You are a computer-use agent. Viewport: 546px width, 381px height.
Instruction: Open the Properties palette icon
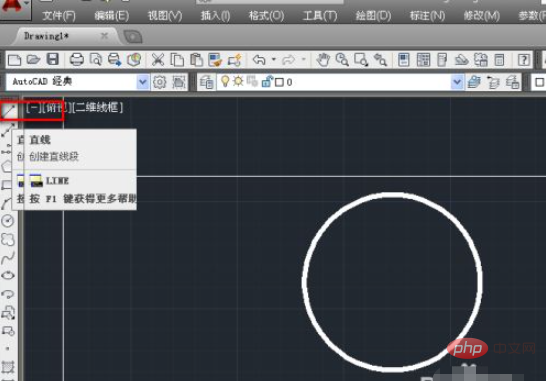click(x=404, y=60)
